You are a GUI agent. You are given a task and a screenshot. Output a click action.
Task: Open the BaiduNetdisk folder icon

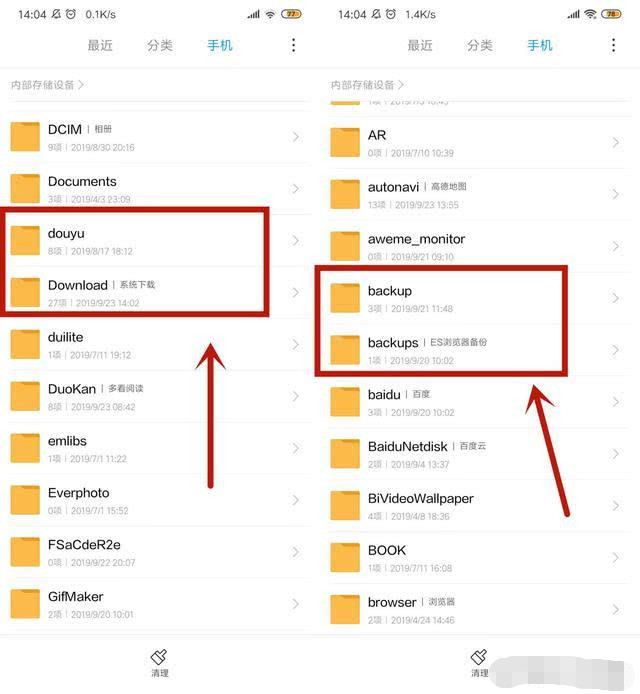click(x=345, y=454)
